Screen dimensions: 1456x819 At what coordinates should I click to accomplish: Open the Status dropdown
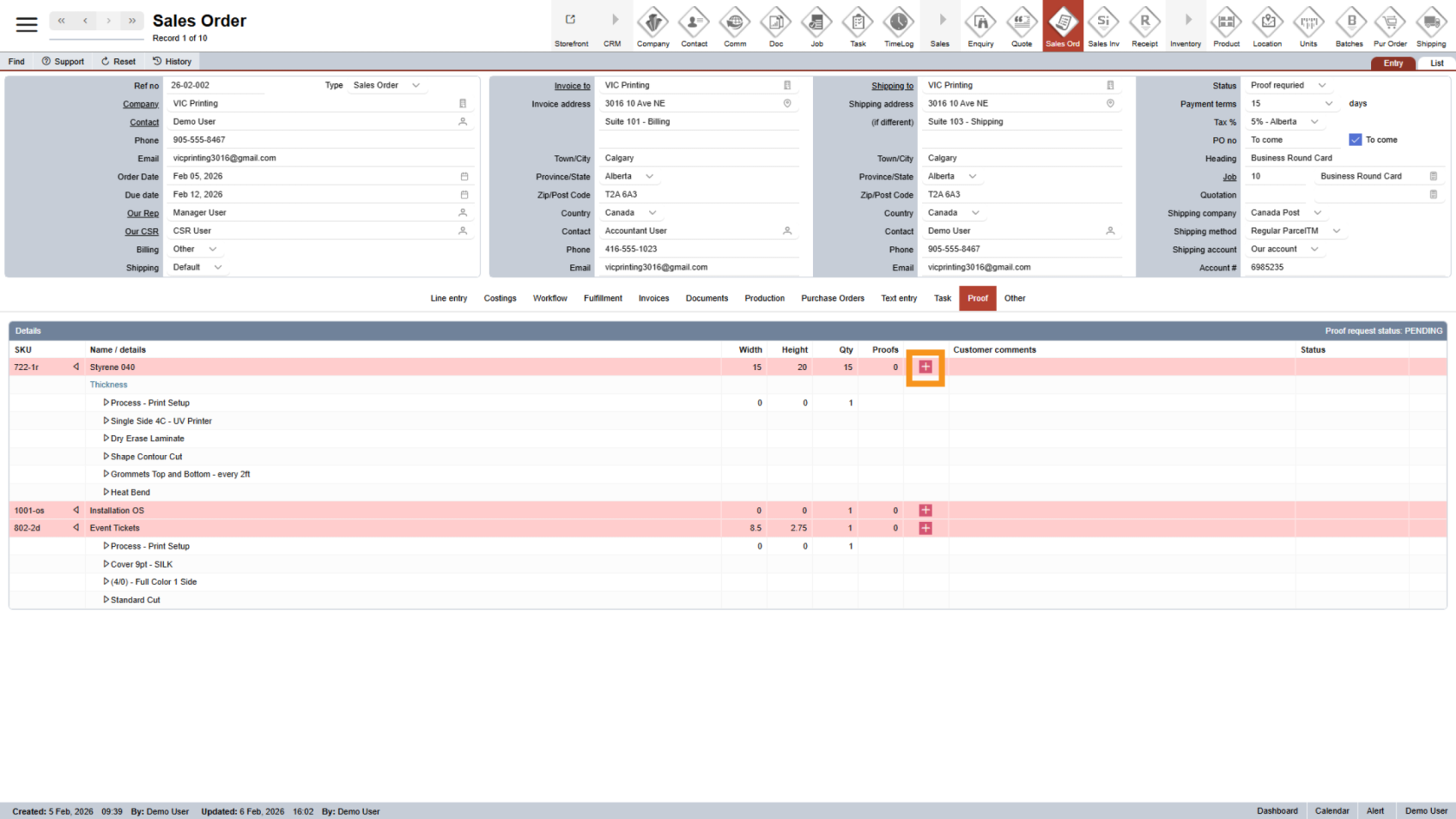point(1322,86)
